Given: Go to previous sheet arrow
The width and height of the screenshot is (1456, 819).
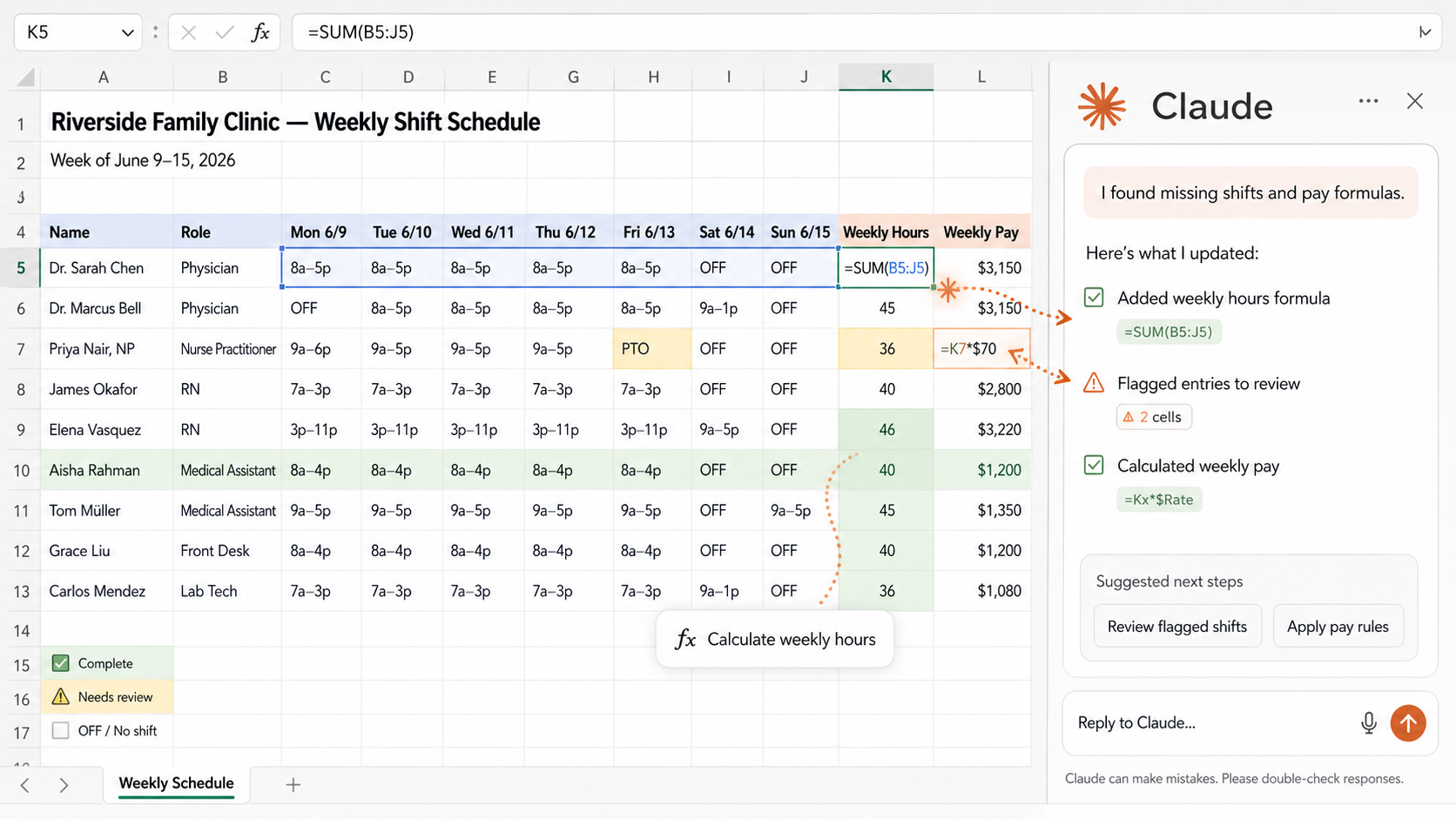Looking at the screenshot, I should pyautogui.click(x=25, y=785).
